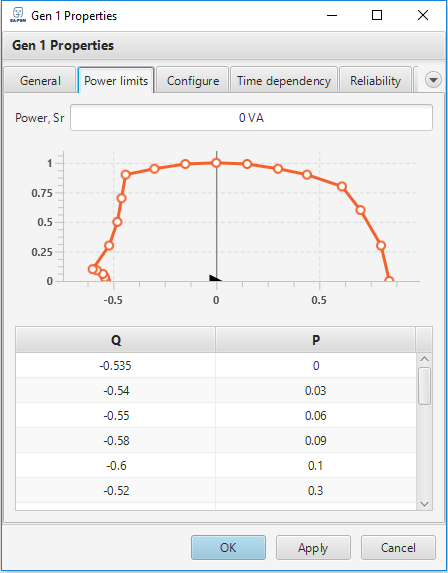Screen dimensions: 448x573
Task: Select the P cell with 0.06
Action: point(316,415)
